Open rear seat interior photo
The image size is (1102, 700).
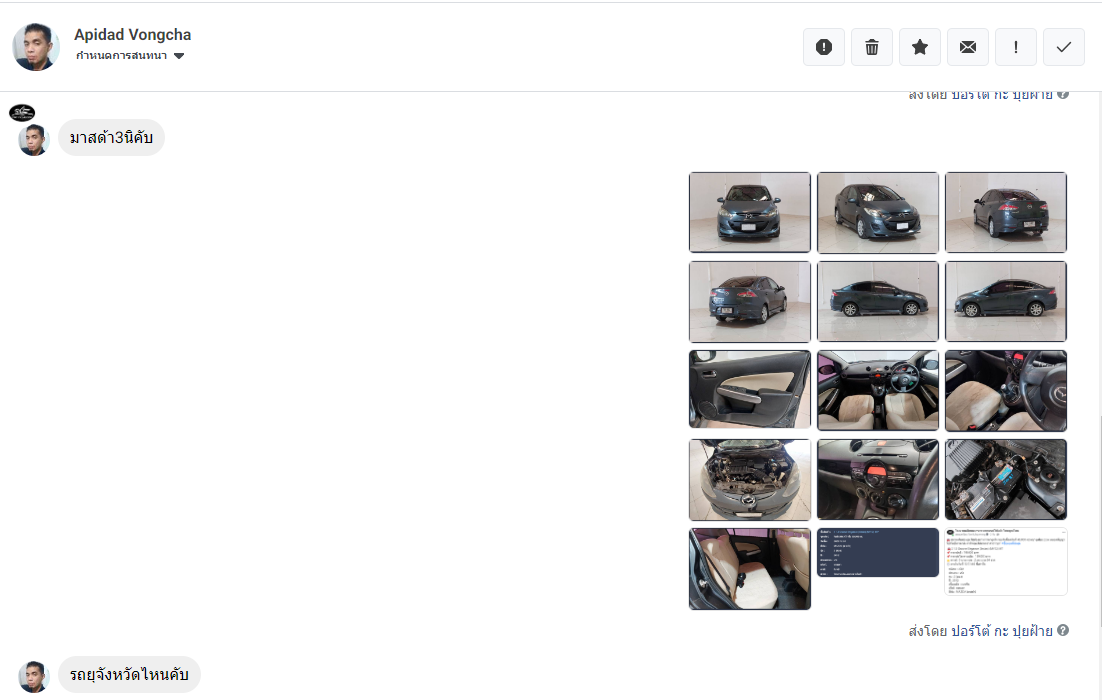749,569
